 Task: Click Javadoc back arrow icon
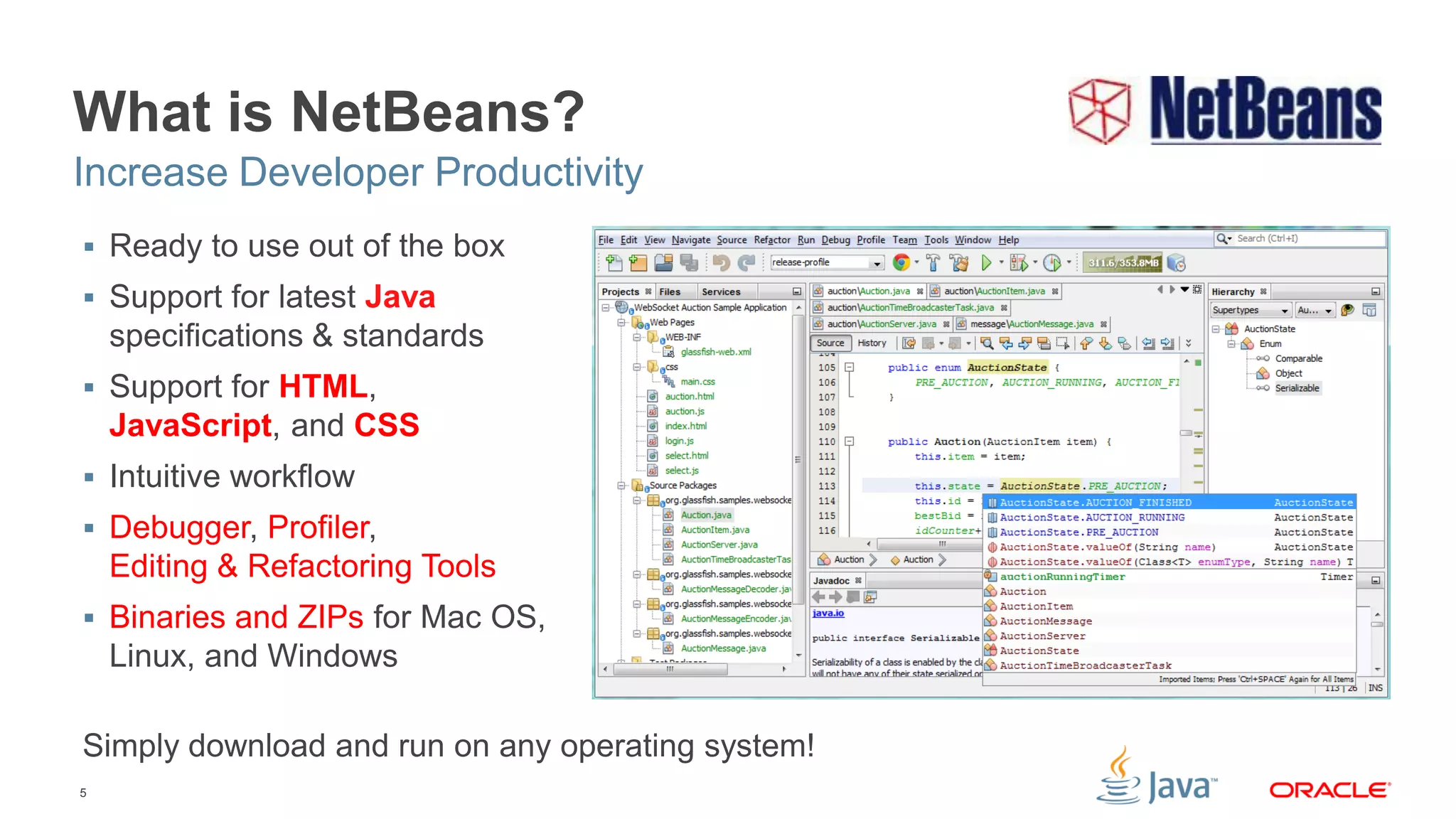click(x=819, y=597)
